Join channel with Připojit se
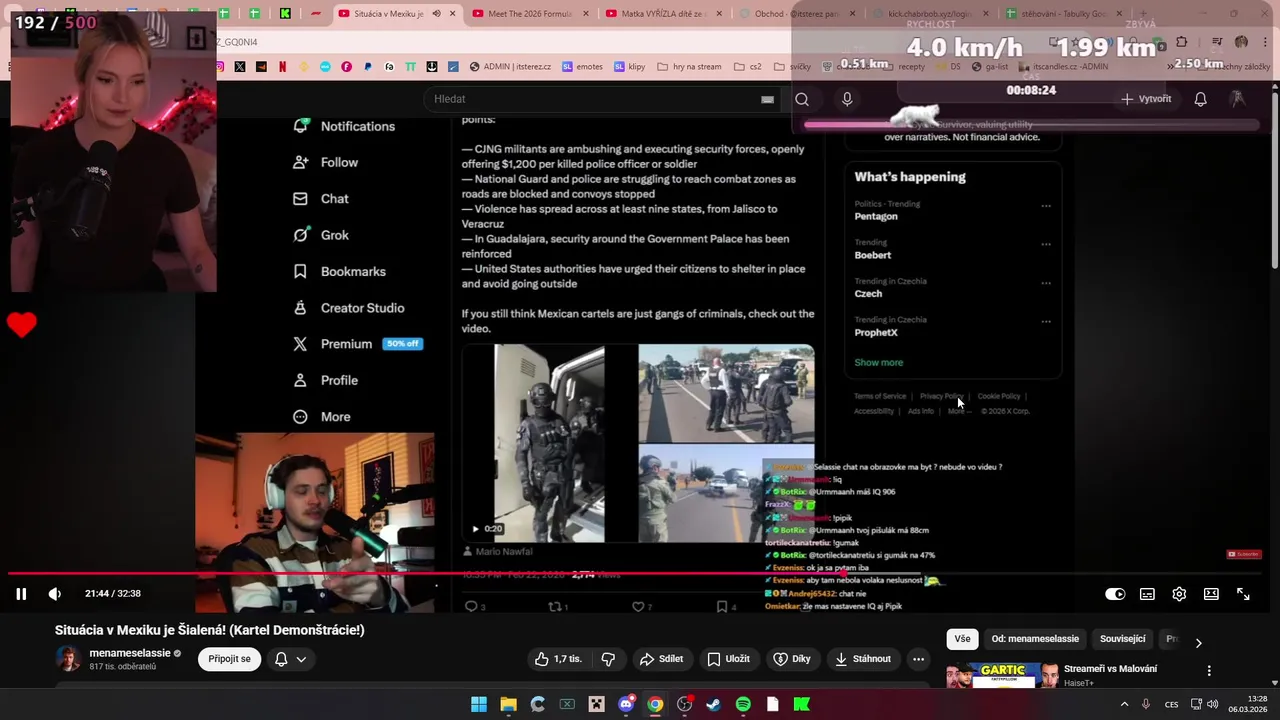 230,659
